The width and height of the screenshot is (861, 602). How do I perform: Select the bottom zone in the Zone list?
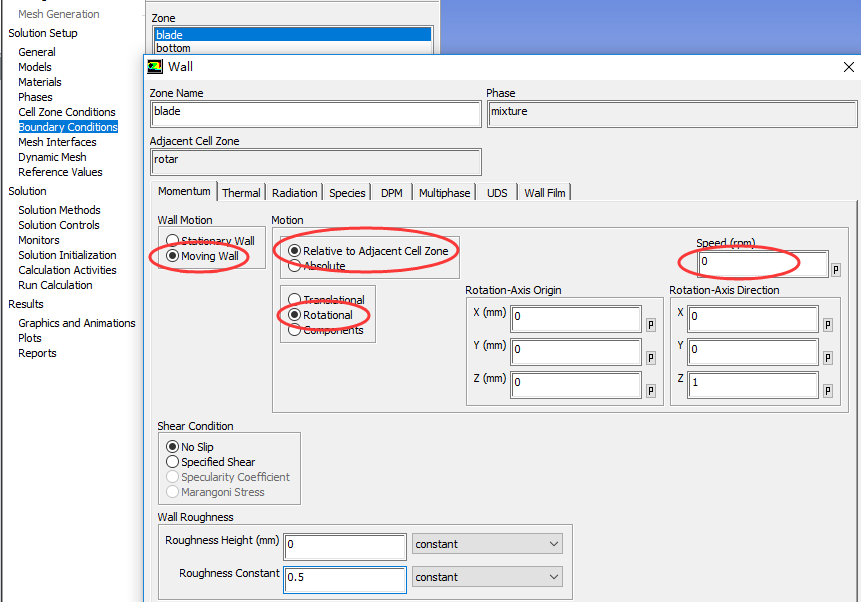click(x=293, y=48)
